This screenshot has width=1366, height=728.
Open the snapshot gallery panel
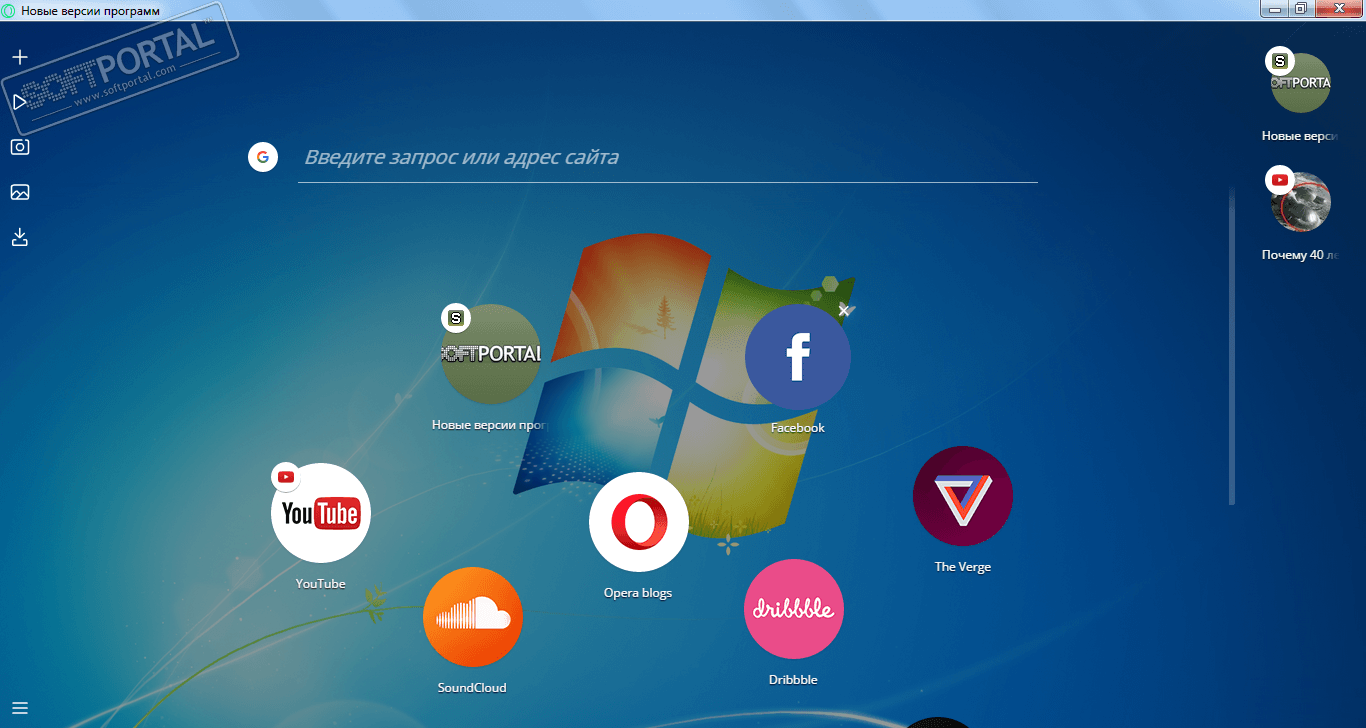pyautogui.click(x=19, y=192)
